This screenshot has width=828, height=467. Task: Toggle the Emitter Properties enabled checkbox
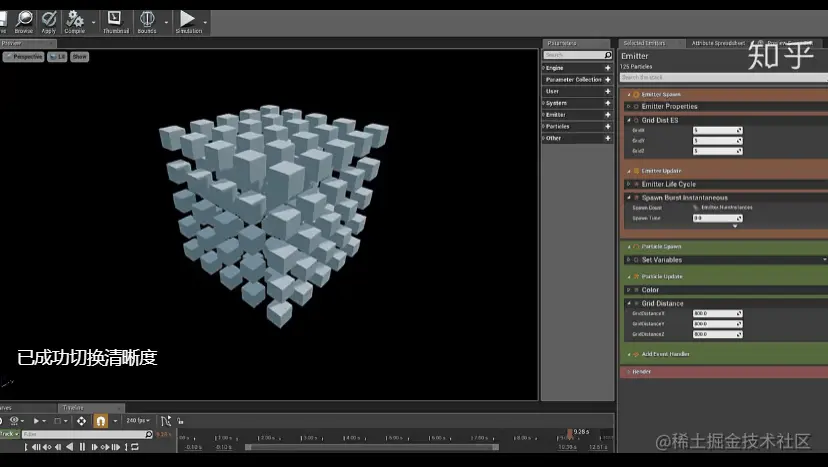[x=636, y=107]
